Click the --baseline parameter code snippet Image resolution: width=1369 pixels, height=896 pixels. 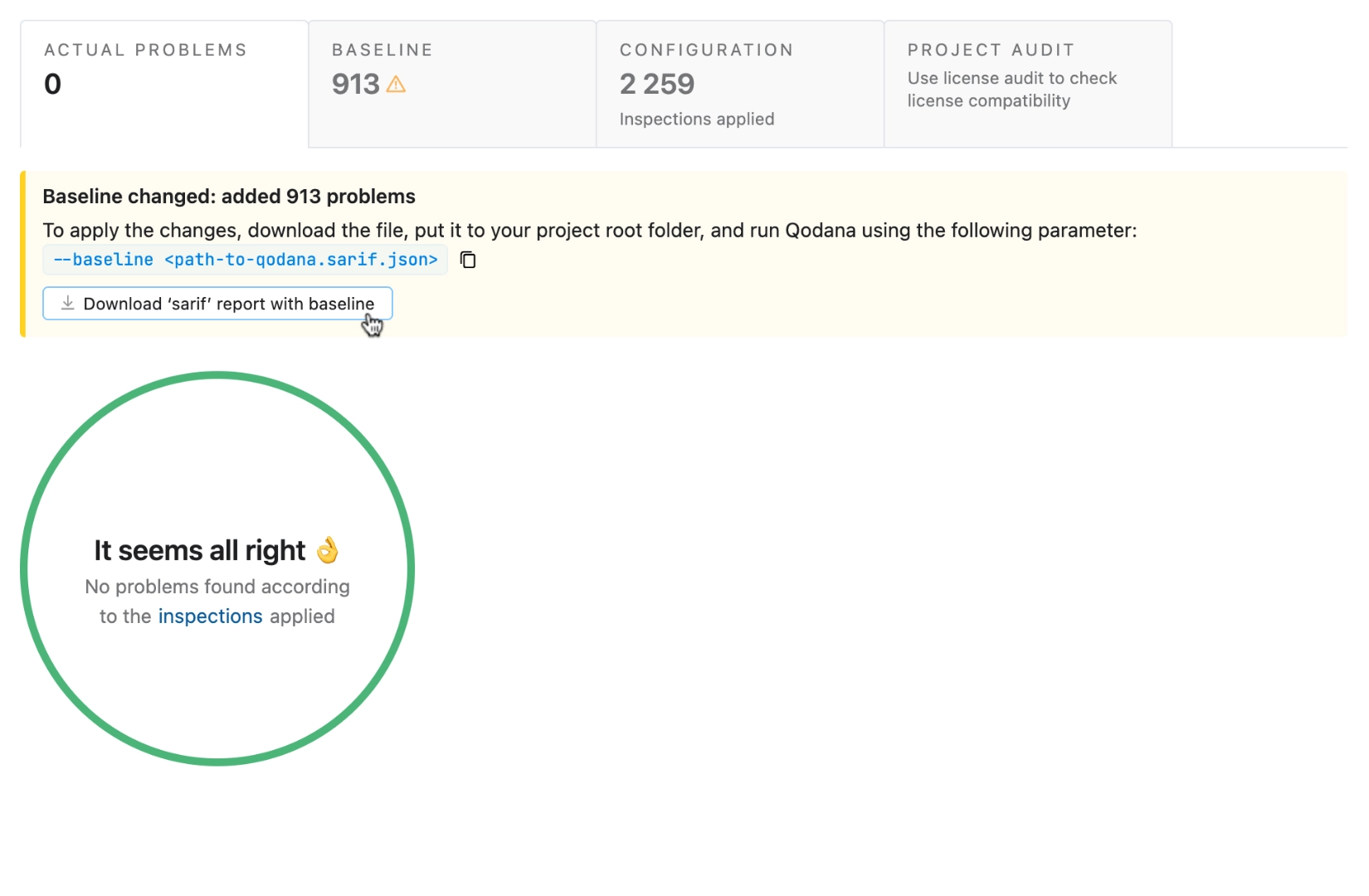pos(246,260)
